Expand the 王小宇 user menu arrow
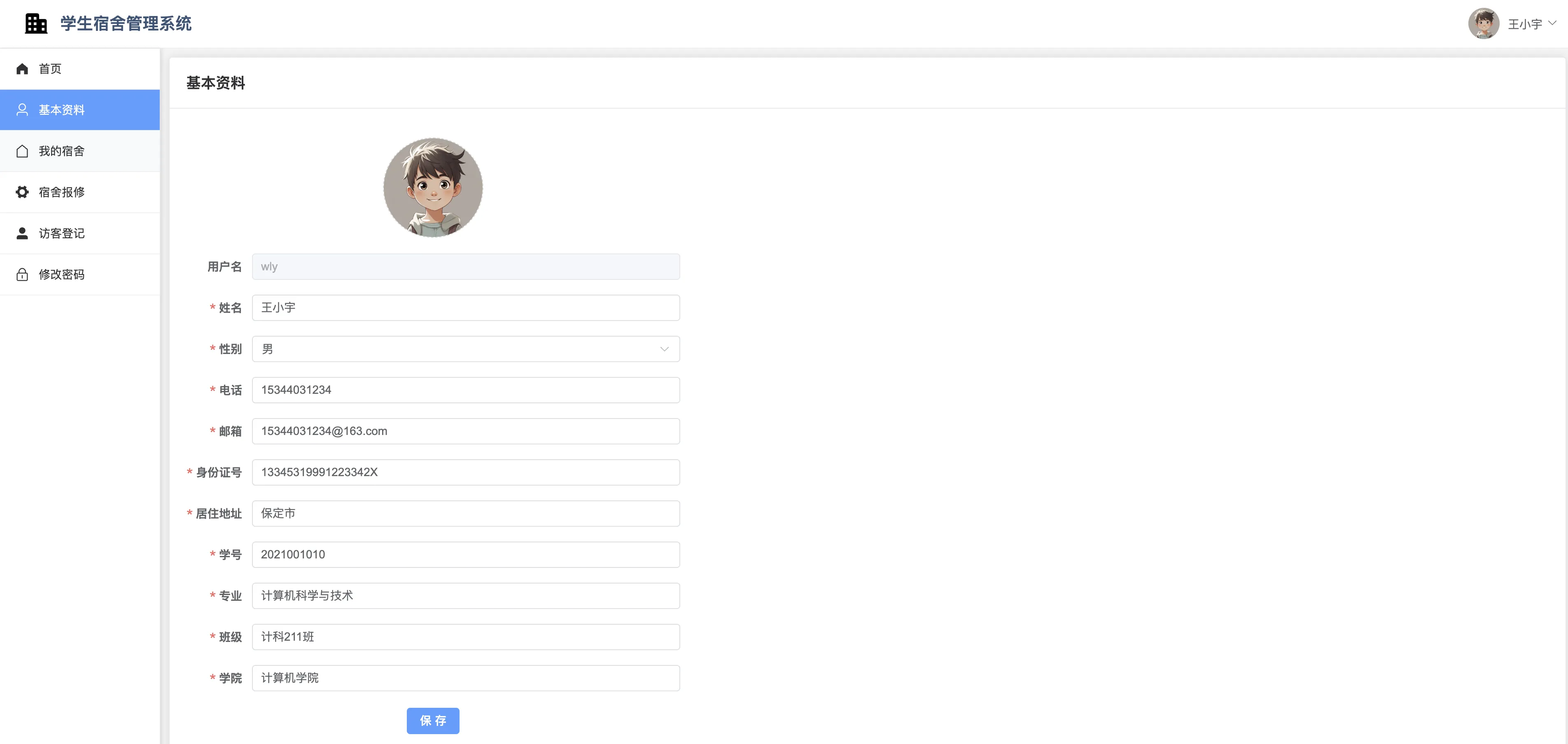 click(1552, 23)
